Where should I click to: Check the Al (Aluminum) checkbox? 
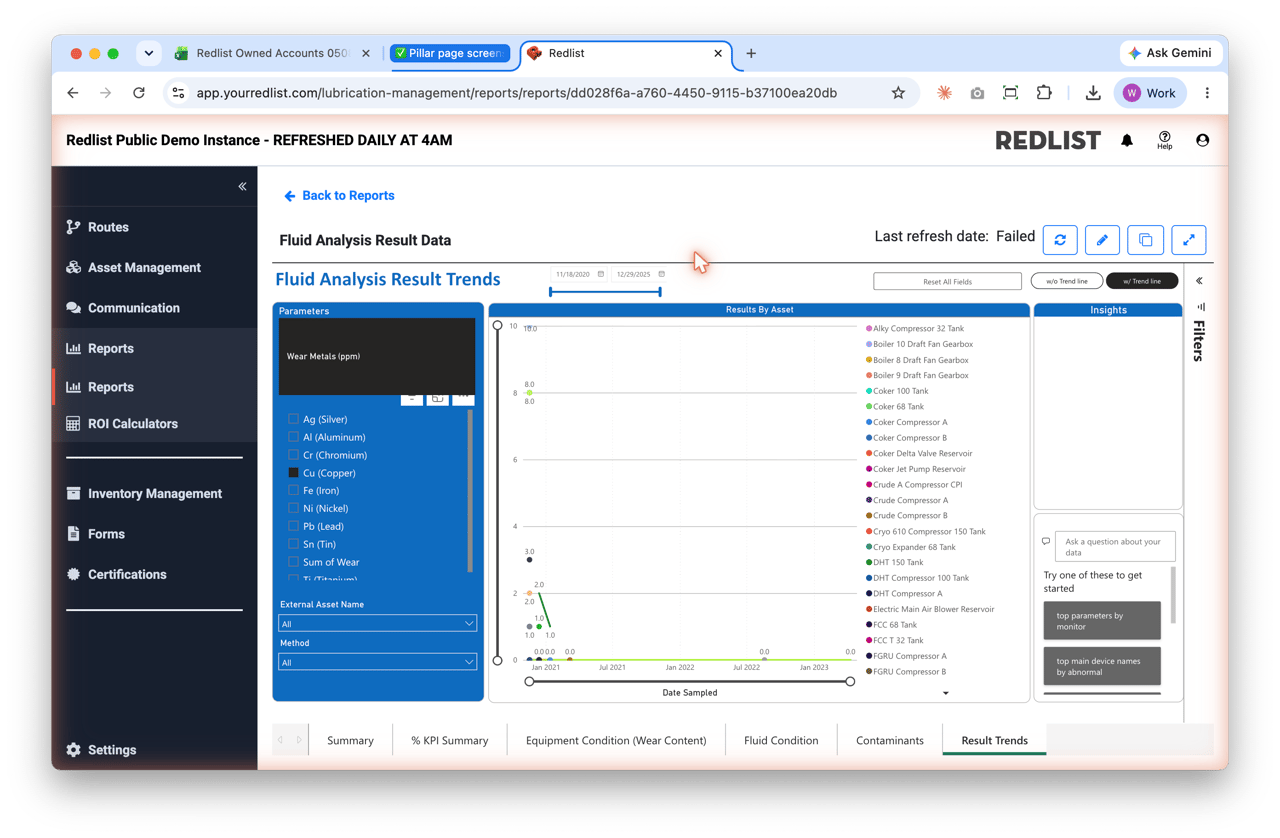[x=293, y=437]
